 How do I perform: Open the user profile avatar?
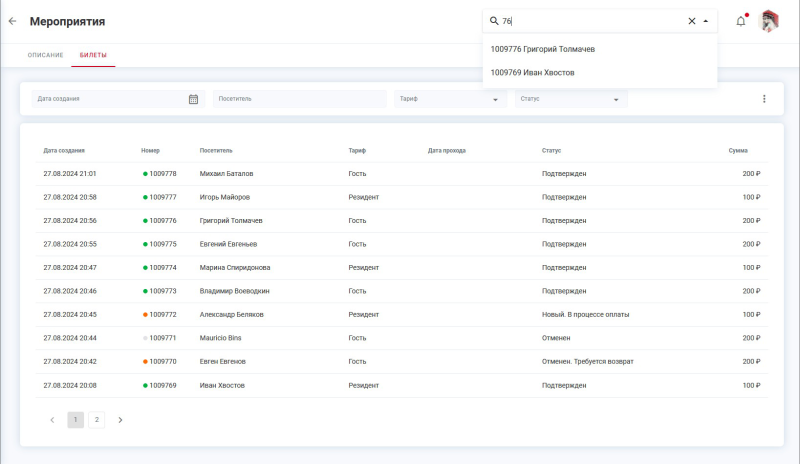click(x=769, y=21)
